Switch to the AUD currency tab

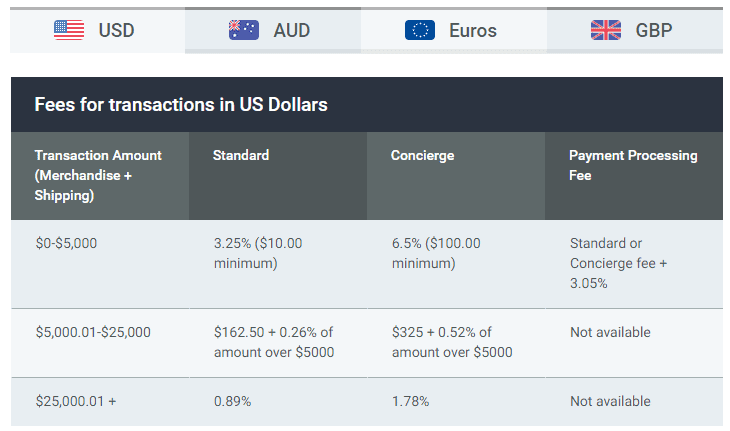click(x=273, y=30)
